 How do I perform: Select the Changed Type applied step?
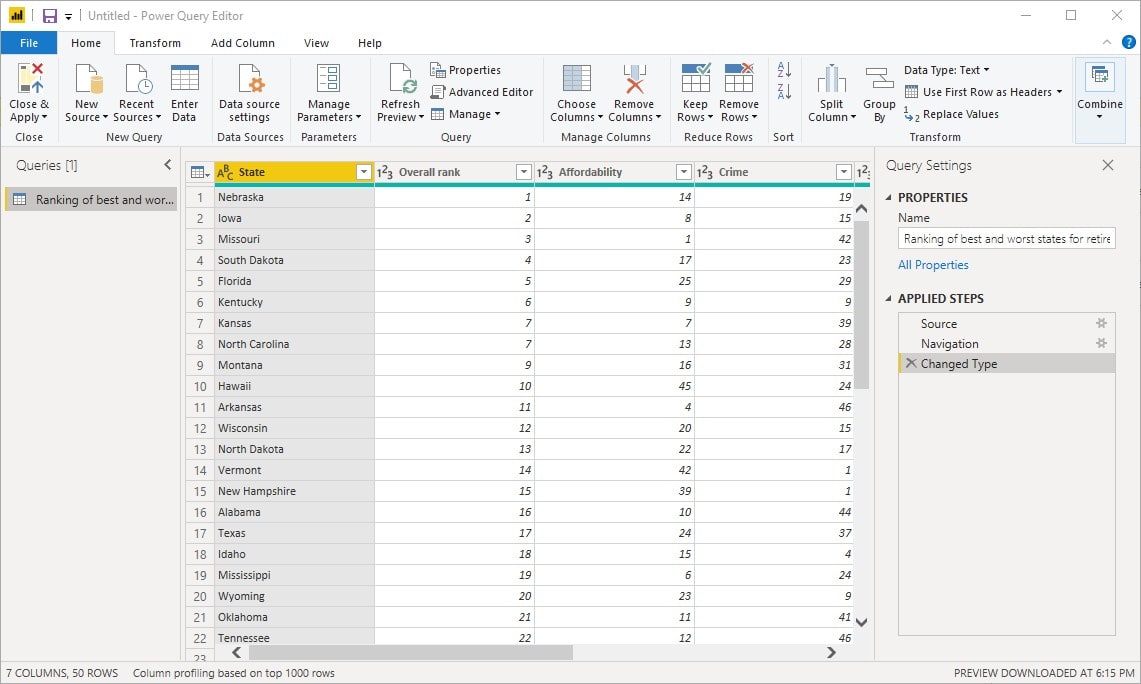(1007, 363)
